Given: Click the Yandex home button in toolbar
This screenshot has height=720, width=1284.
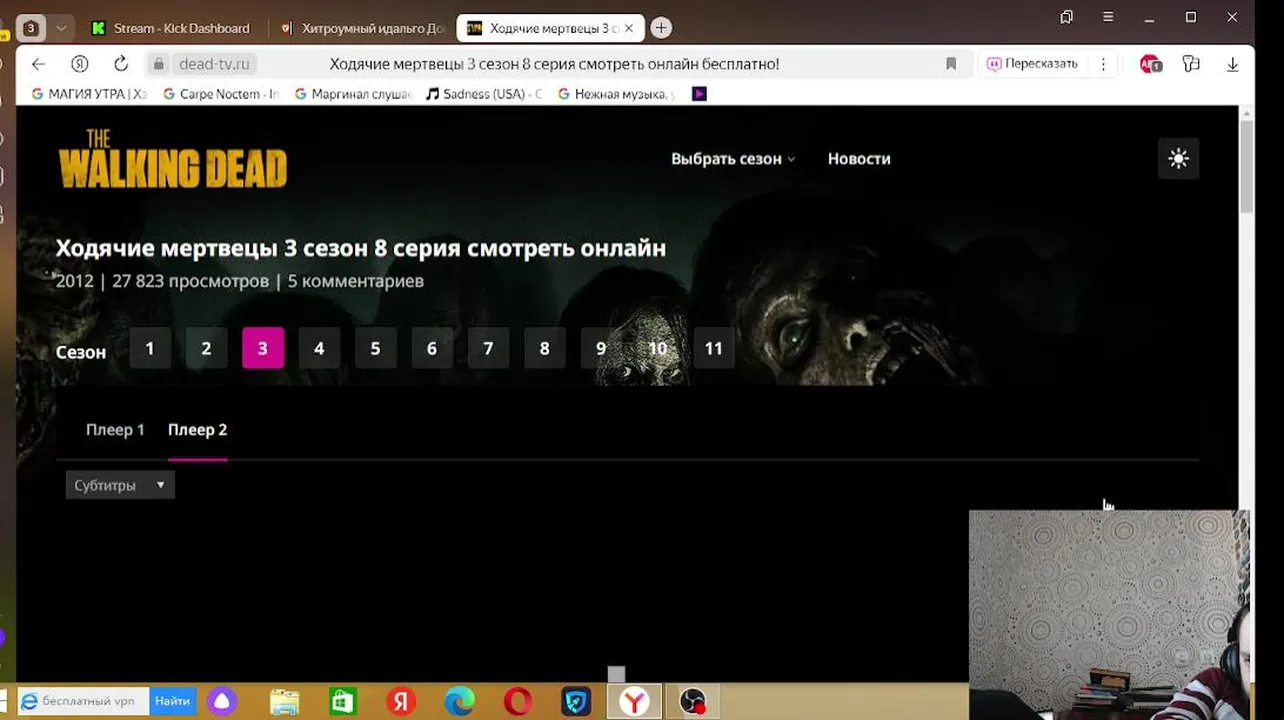Looking at the screenshot, I should click(80, 64).
